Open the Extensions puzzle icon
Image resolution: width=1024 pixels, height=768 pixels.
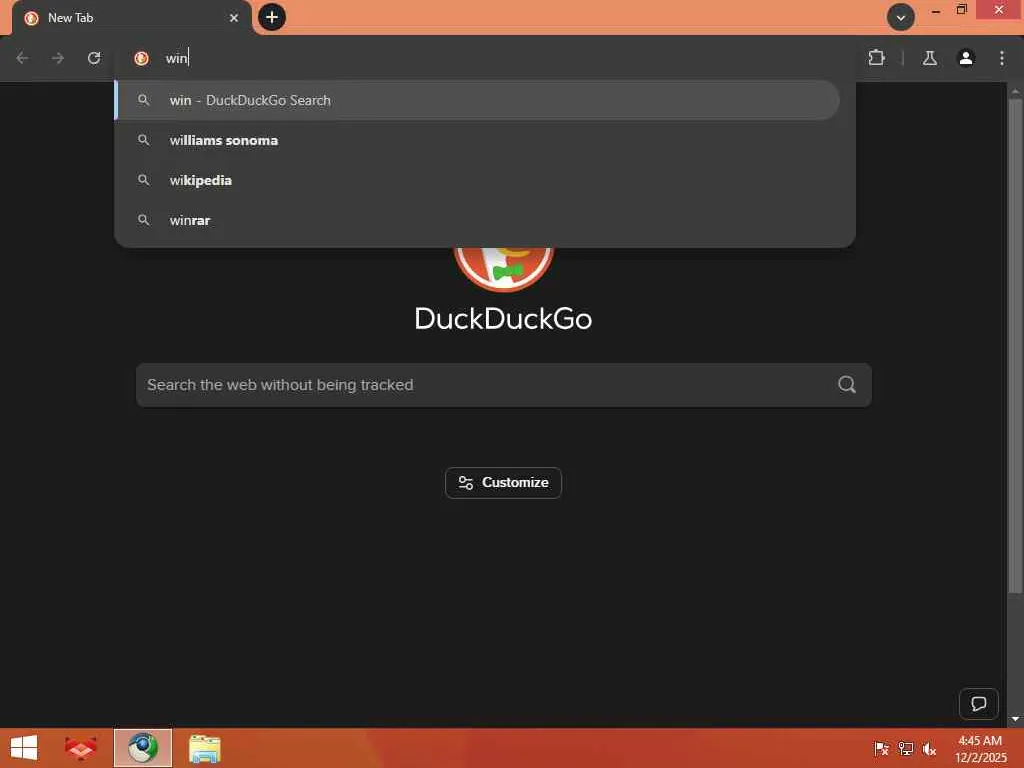(876, 58)
